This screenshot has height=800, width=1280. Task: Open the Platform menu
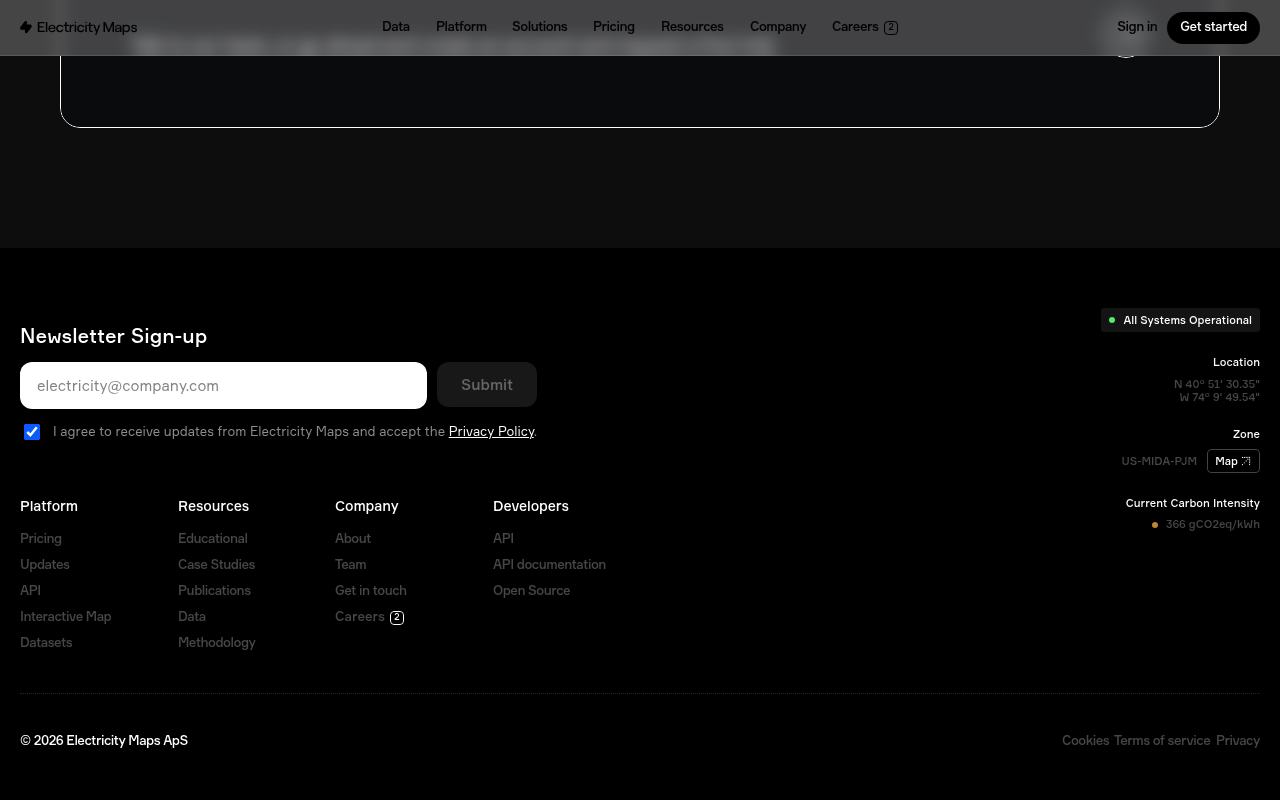tap(461, 27)
